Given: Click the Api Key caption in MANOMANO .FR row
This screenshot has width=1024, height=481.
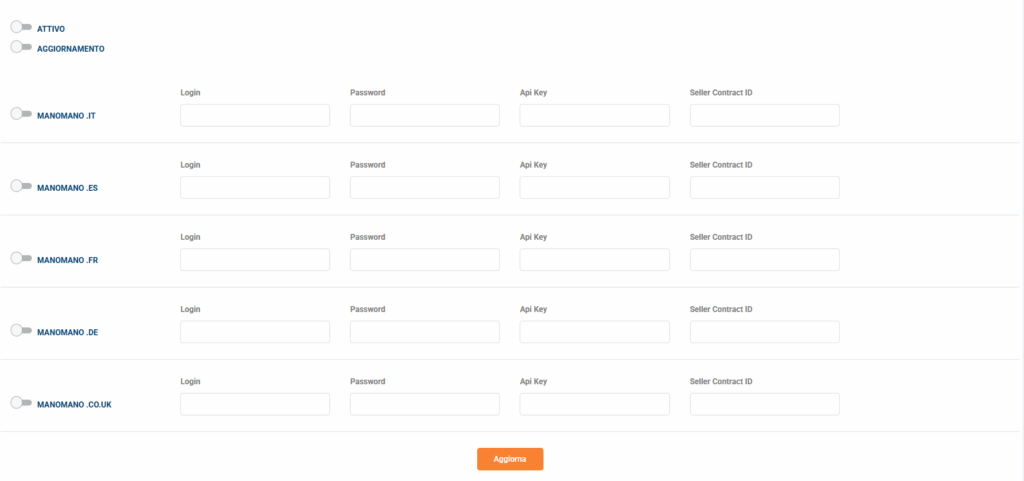Looking at the screenshot, I should click(x=534, y=237).
